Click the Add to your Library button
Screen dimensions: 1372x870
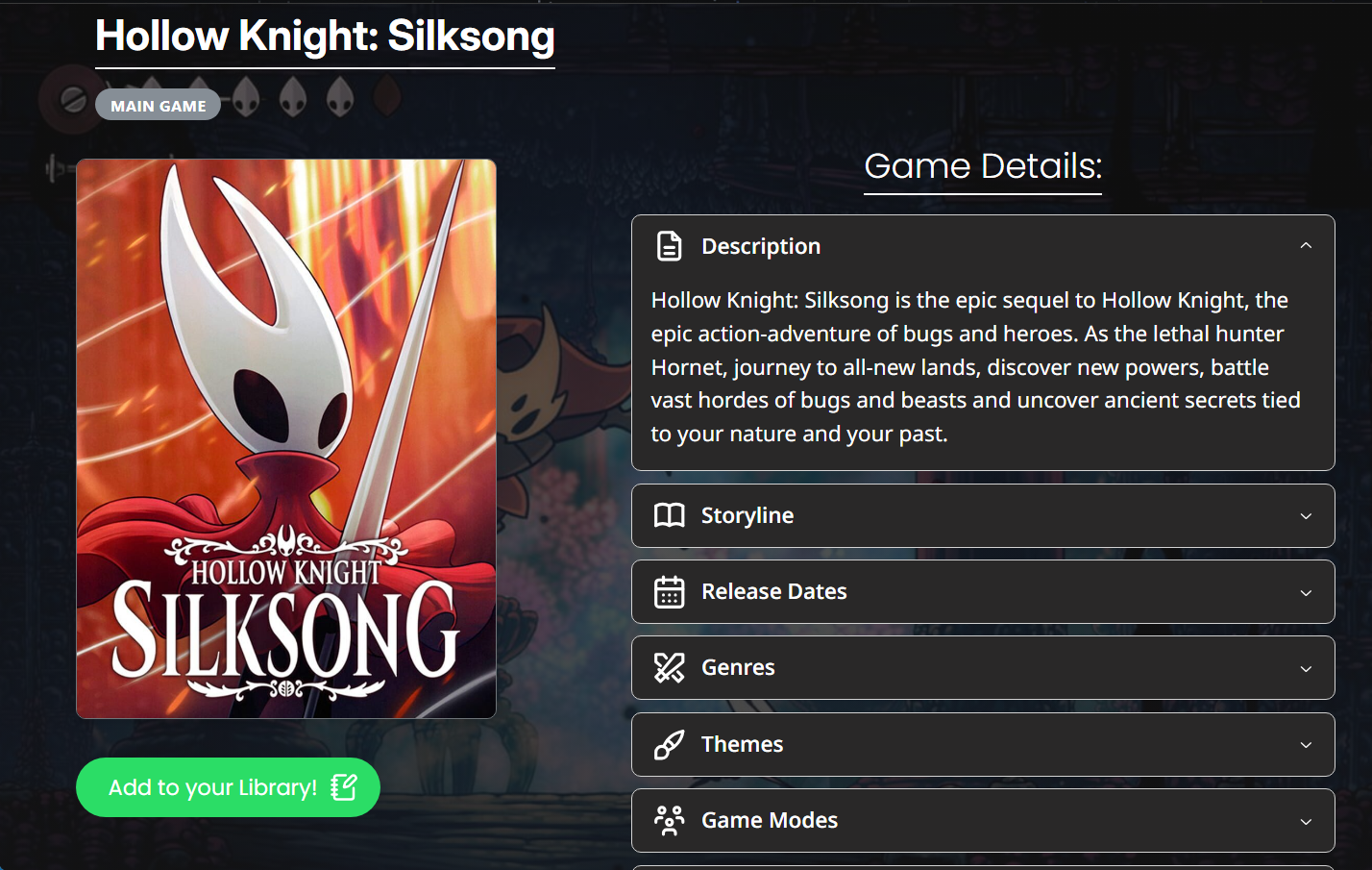click(x=228, y=786)
